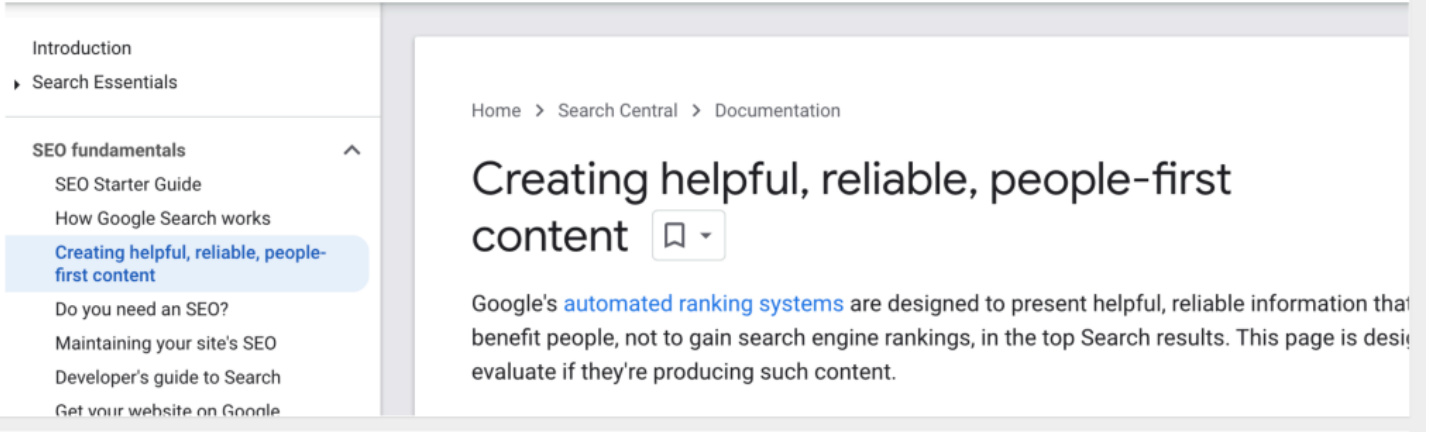The width and height of the screenshot is (1431, 435).
Task: Open the Introduction page in sidebar
Action: (x=81, y=48)
